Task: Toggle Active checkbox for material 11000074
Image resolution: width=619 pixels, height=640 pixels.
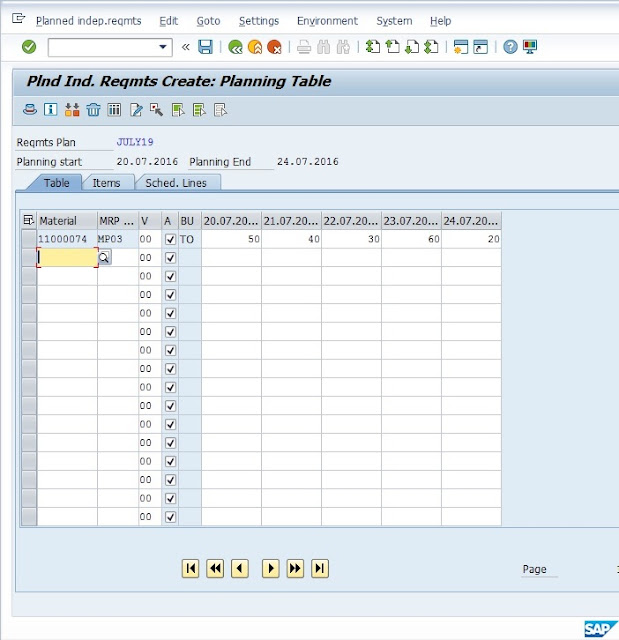Action: point(170,239)
